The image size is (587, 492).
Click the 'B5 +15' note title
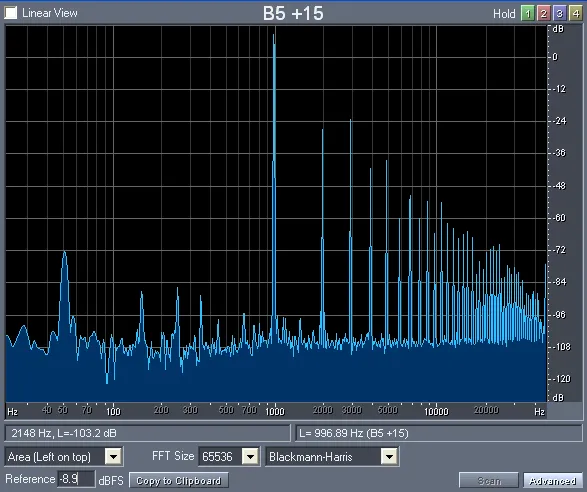pos(293,13)
